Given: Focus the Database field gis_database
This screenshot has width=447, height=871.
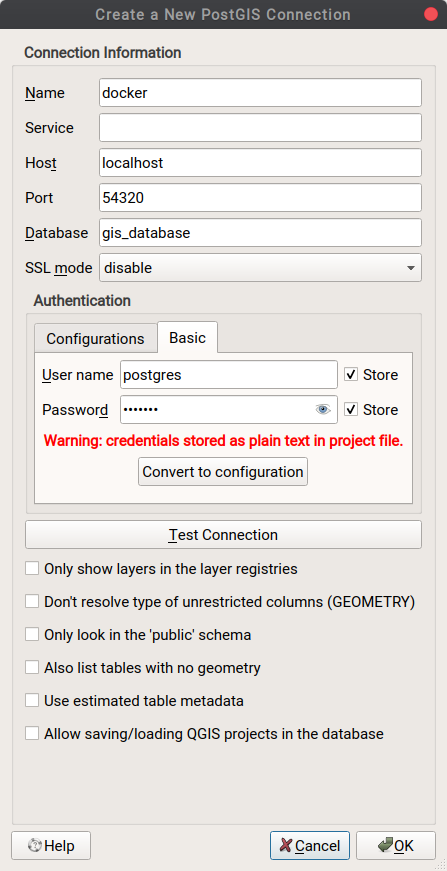Looking at the screenshot, I should point(260,232).
